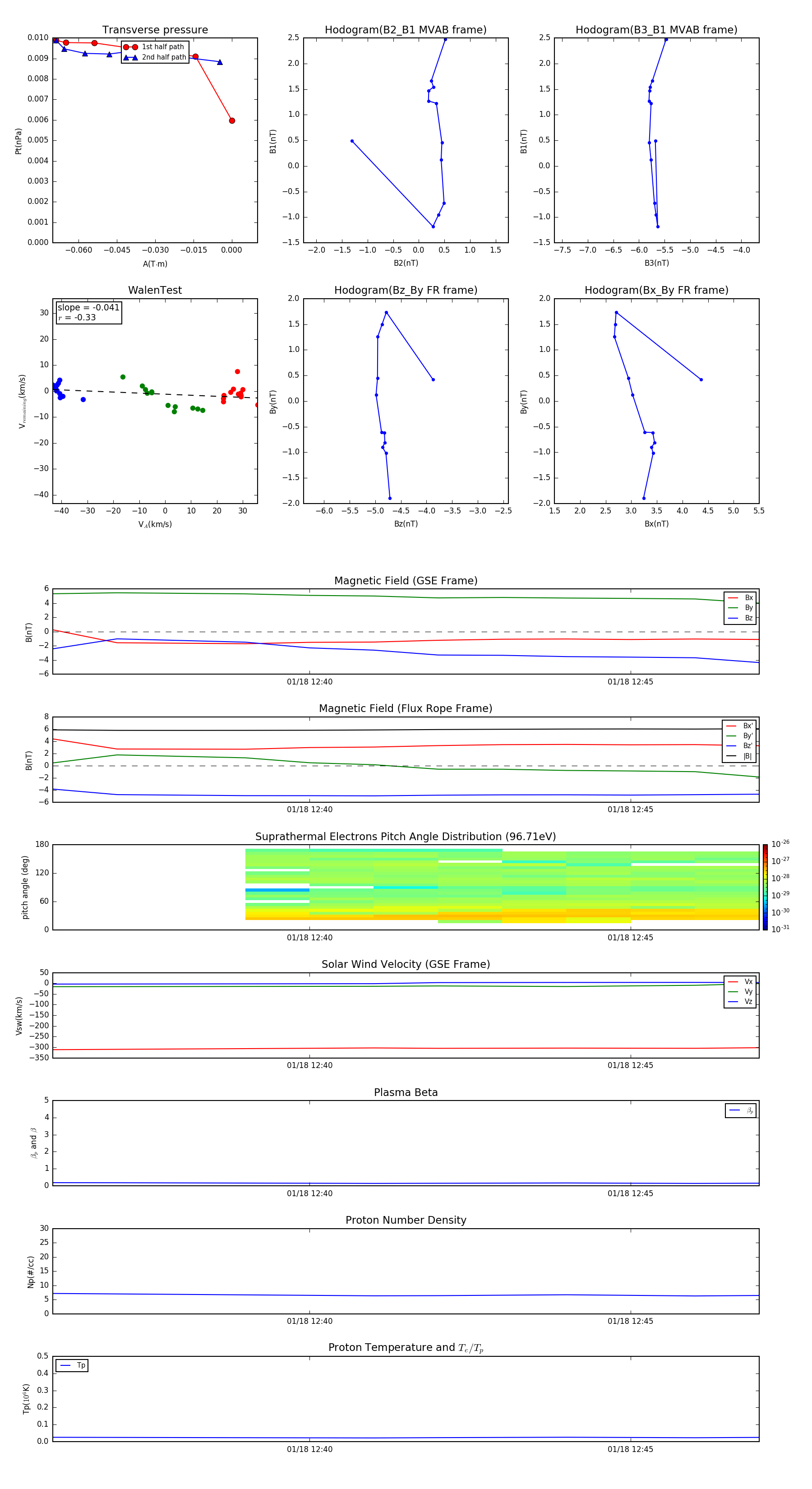812x1489 pixels.
Task: Click the 'Magnetic Field (GSE Frame)' title
Action: point(406,581)
